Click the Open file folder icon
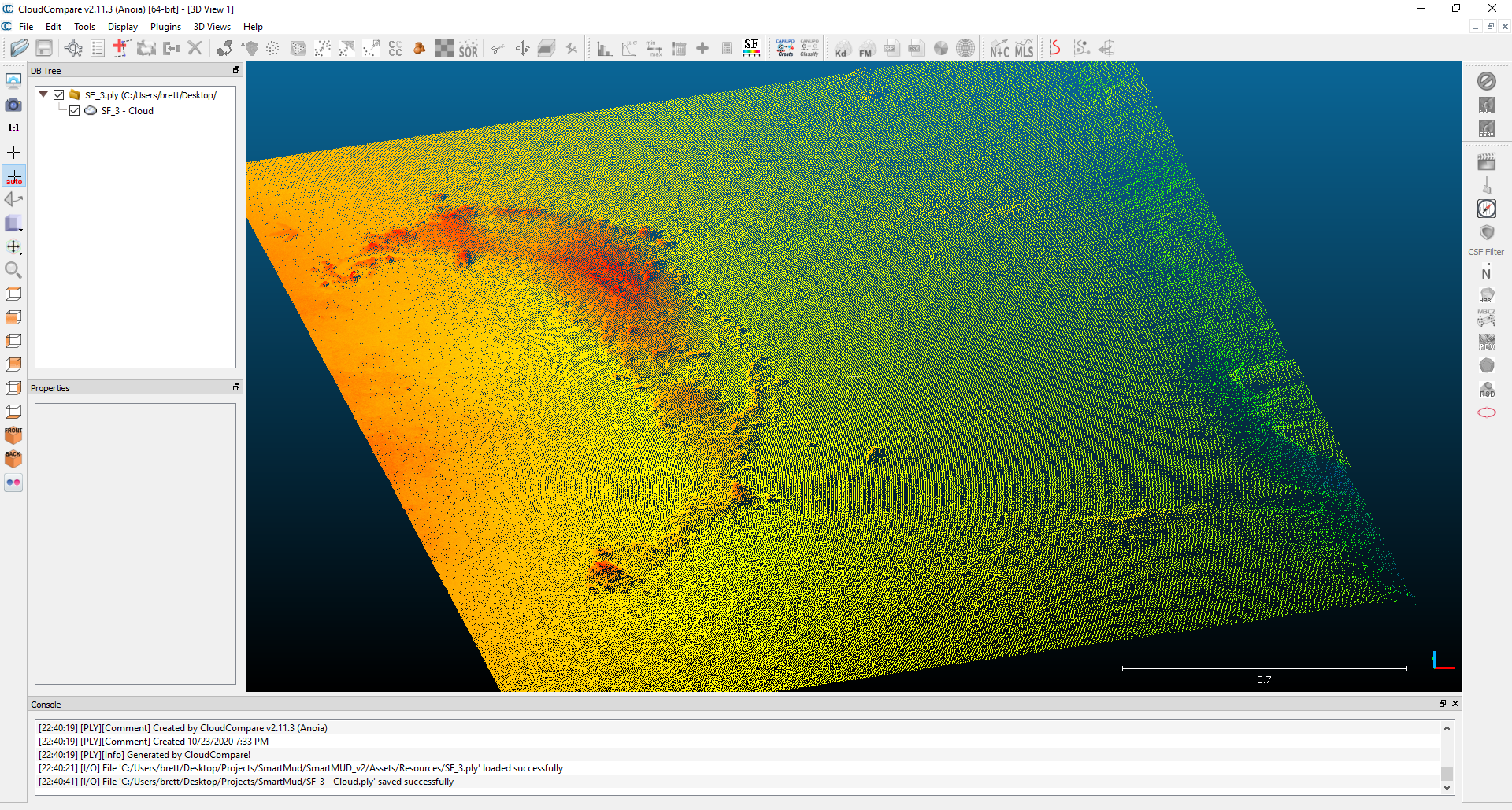The width and height of the screenshot is (1512, 810). tap(19, 49)
